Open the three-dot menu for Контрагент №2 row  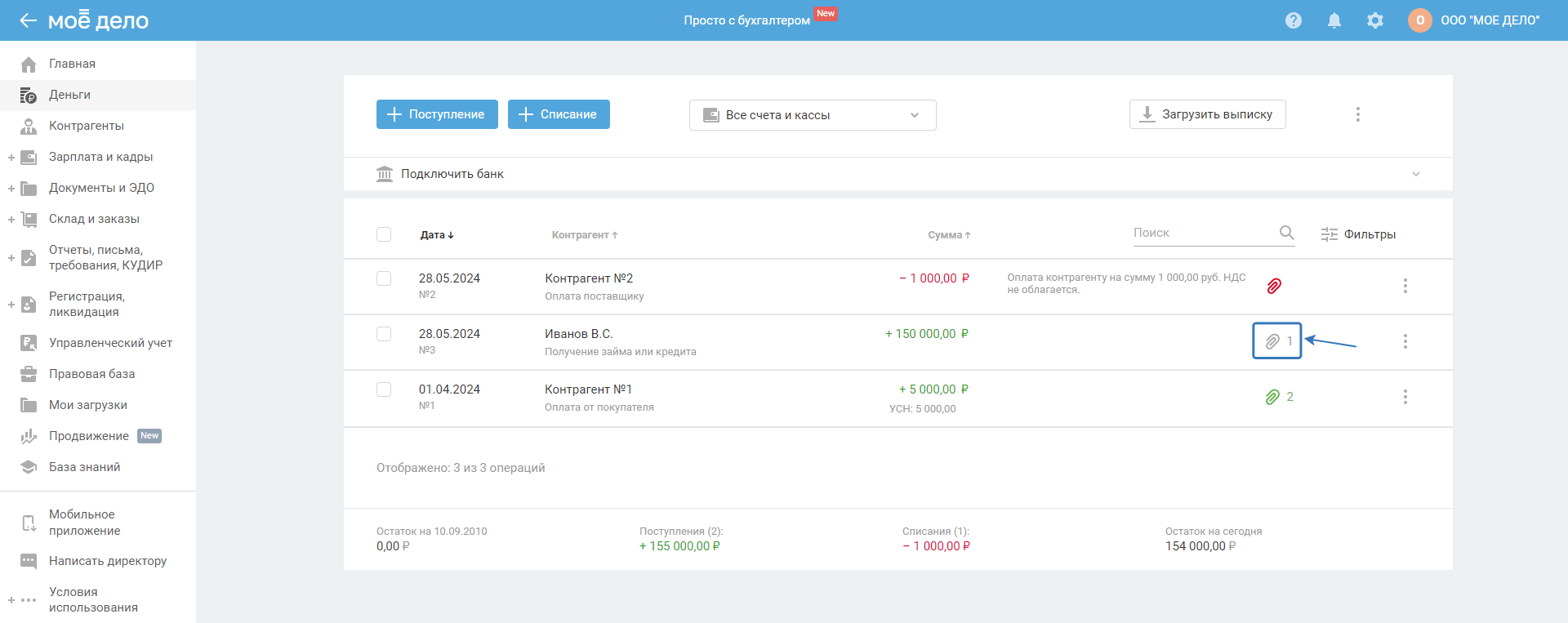[1405, 286]
